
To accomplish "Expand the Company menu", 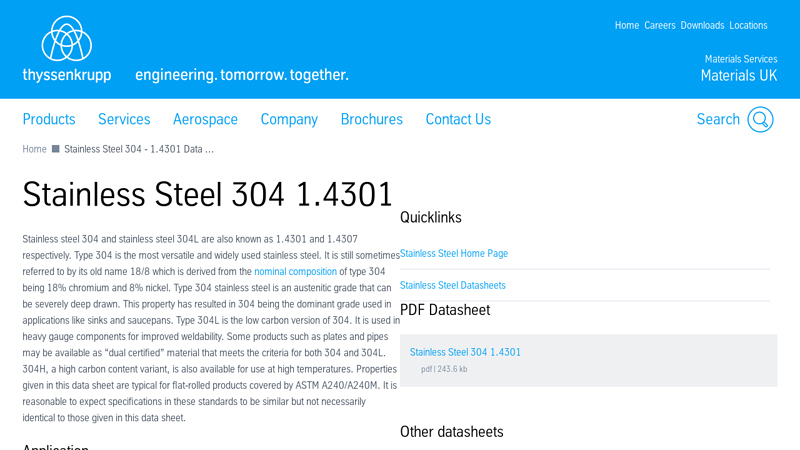I will pos(289,120).
